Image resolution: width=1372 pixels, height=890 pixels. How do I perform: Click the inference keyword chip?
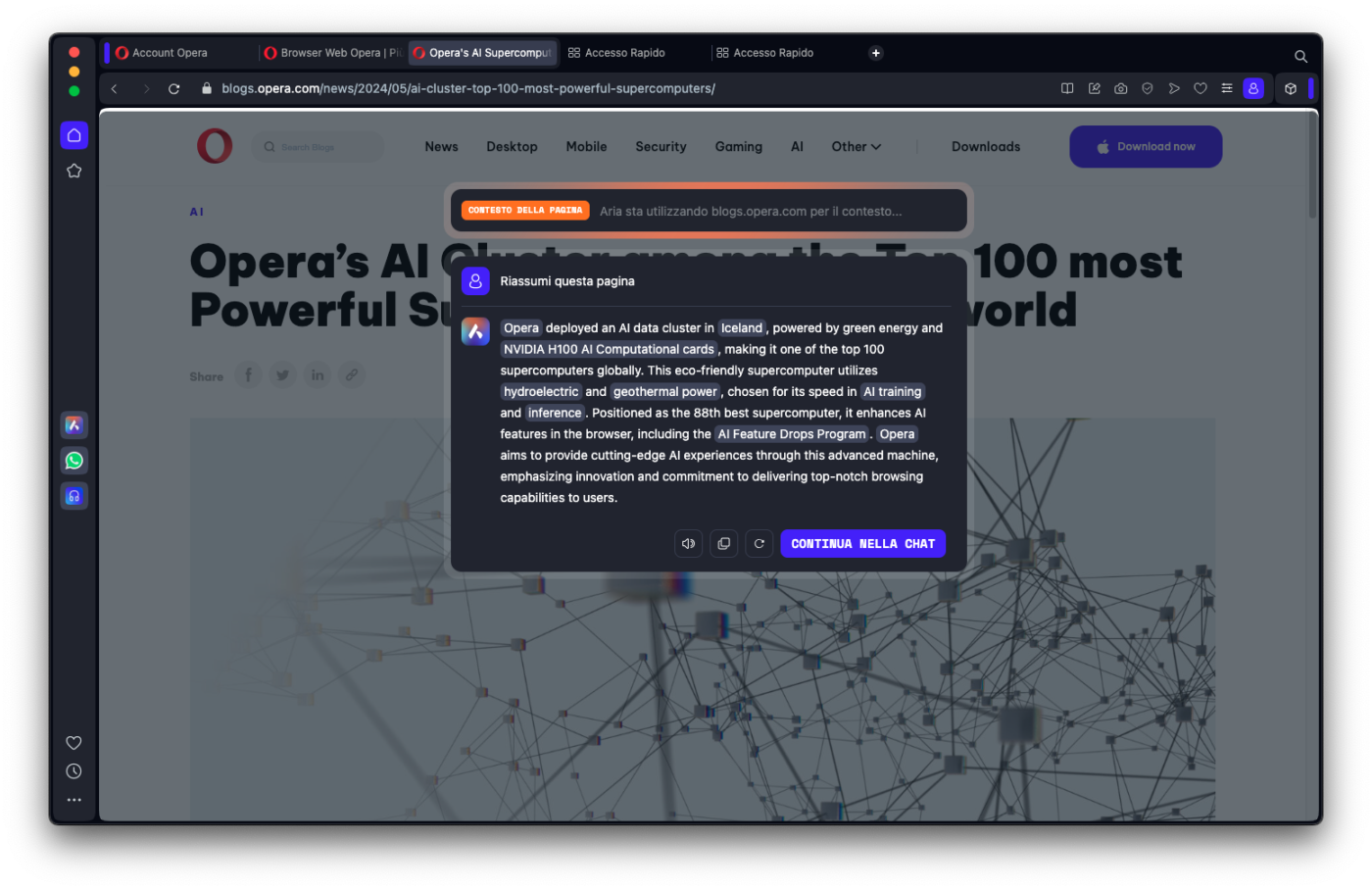[555, 413]
